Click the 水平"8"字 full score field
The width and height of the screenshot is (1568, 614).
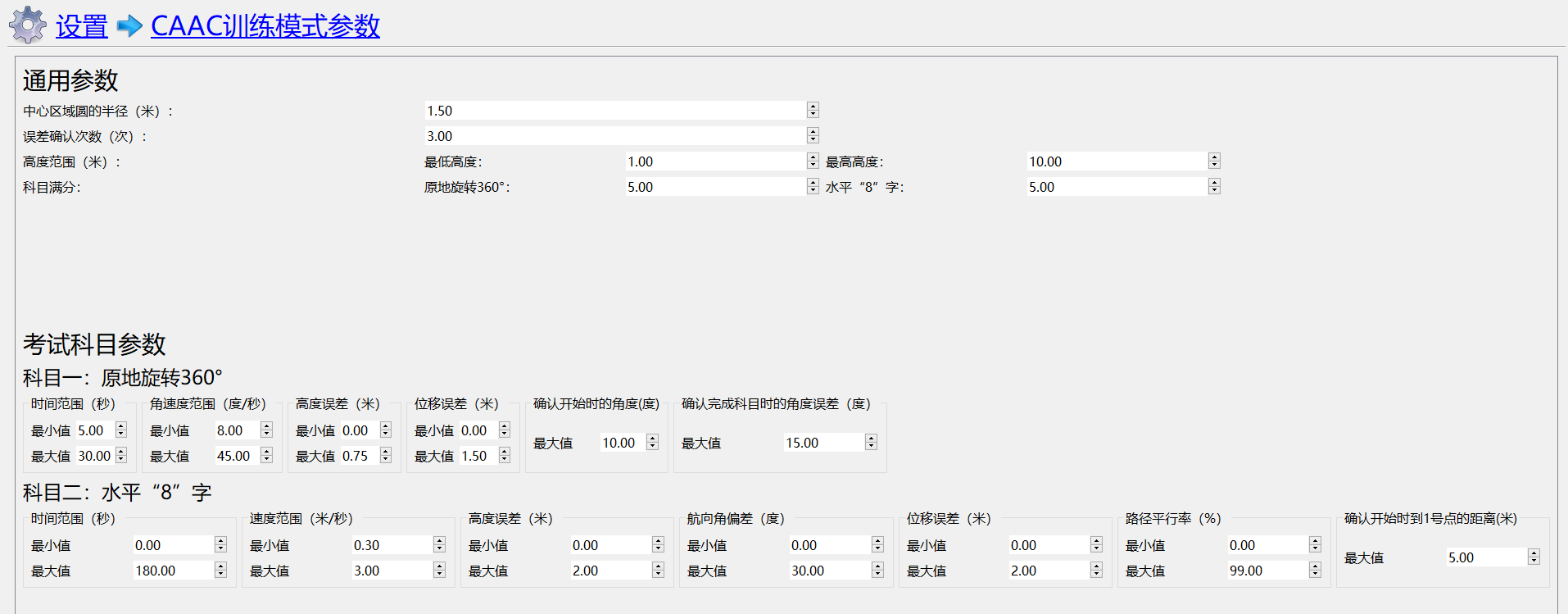click(x=1117, y=187)
